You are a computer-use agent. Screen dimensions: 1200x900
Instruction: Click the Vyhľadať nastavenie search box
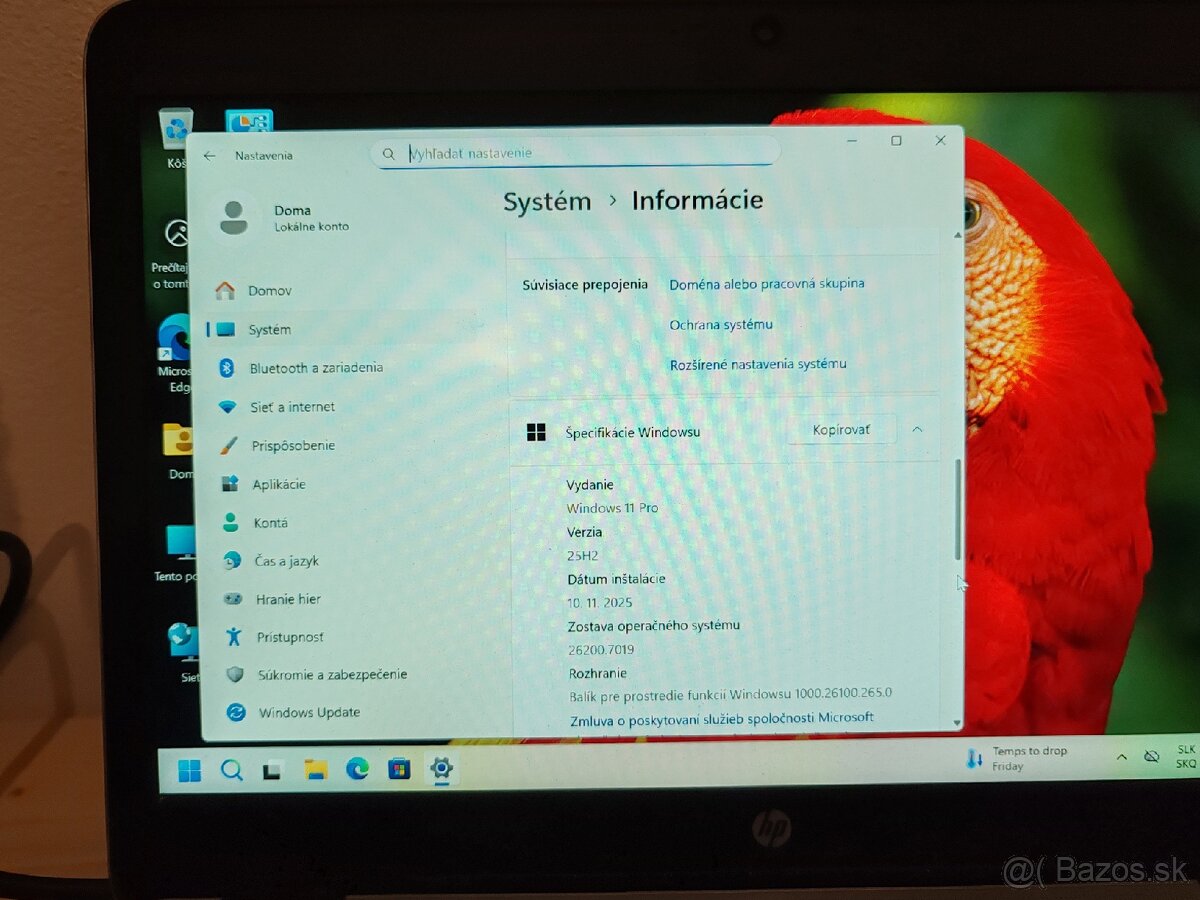(x=580, y=152)
